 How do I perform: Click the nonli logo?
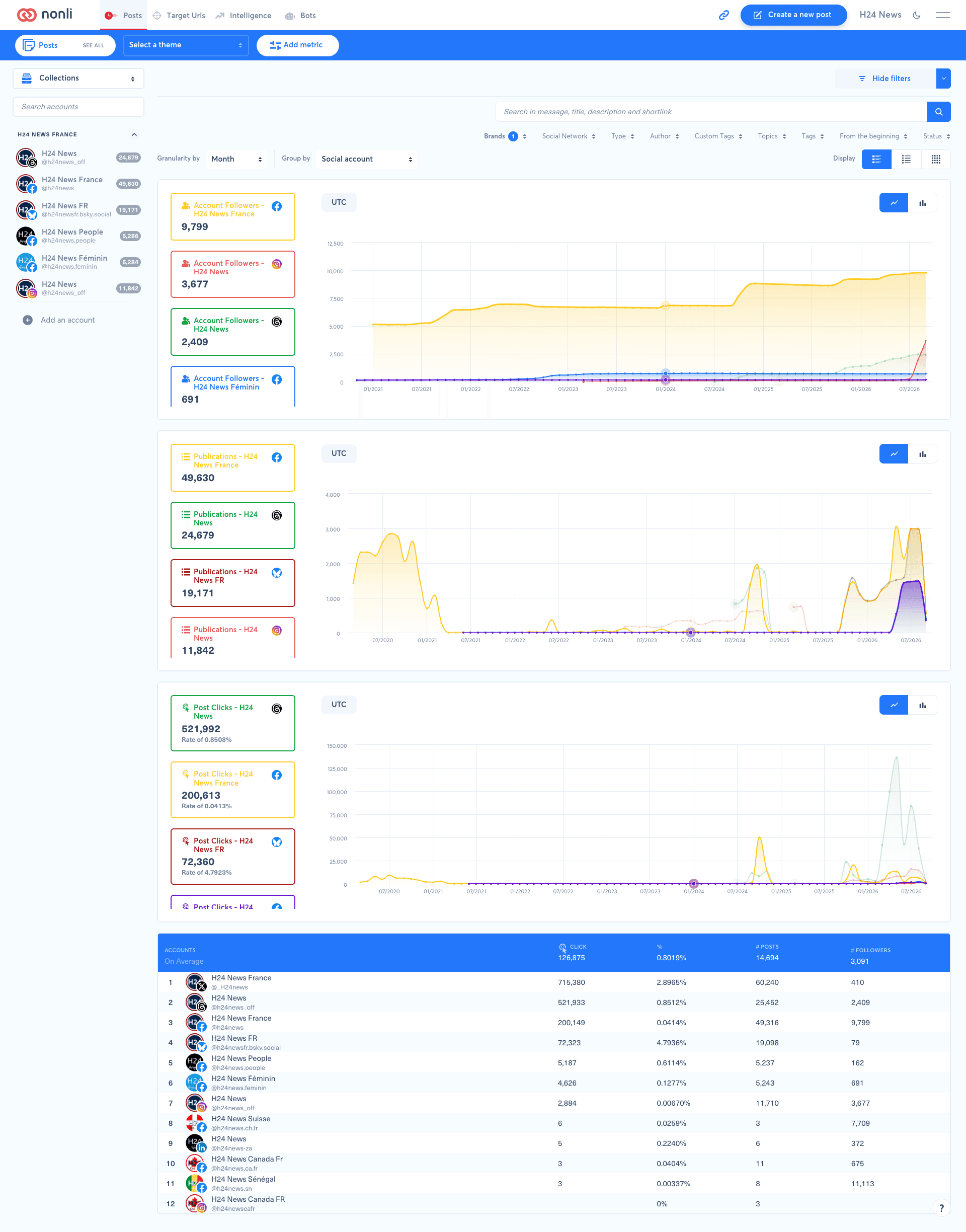tap(45, 14)
